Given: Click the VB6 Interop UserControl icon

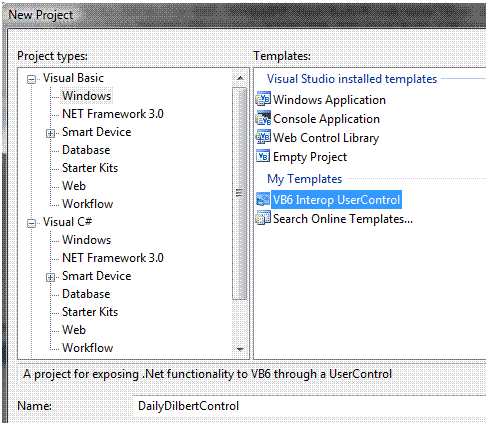Looking at the screenshot, I should click(263, 200).
